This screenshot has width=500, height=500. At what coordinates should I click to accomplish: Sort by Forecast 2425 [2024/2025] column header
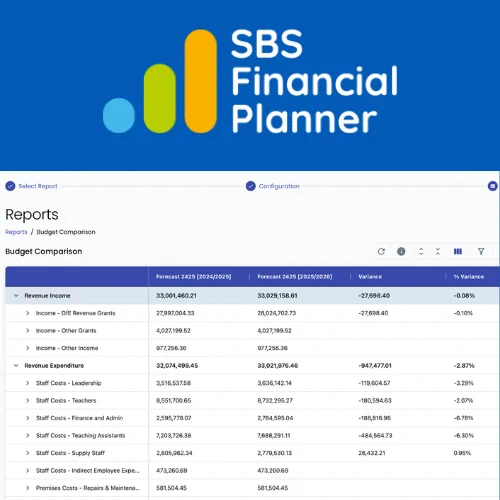pos(194,277)
